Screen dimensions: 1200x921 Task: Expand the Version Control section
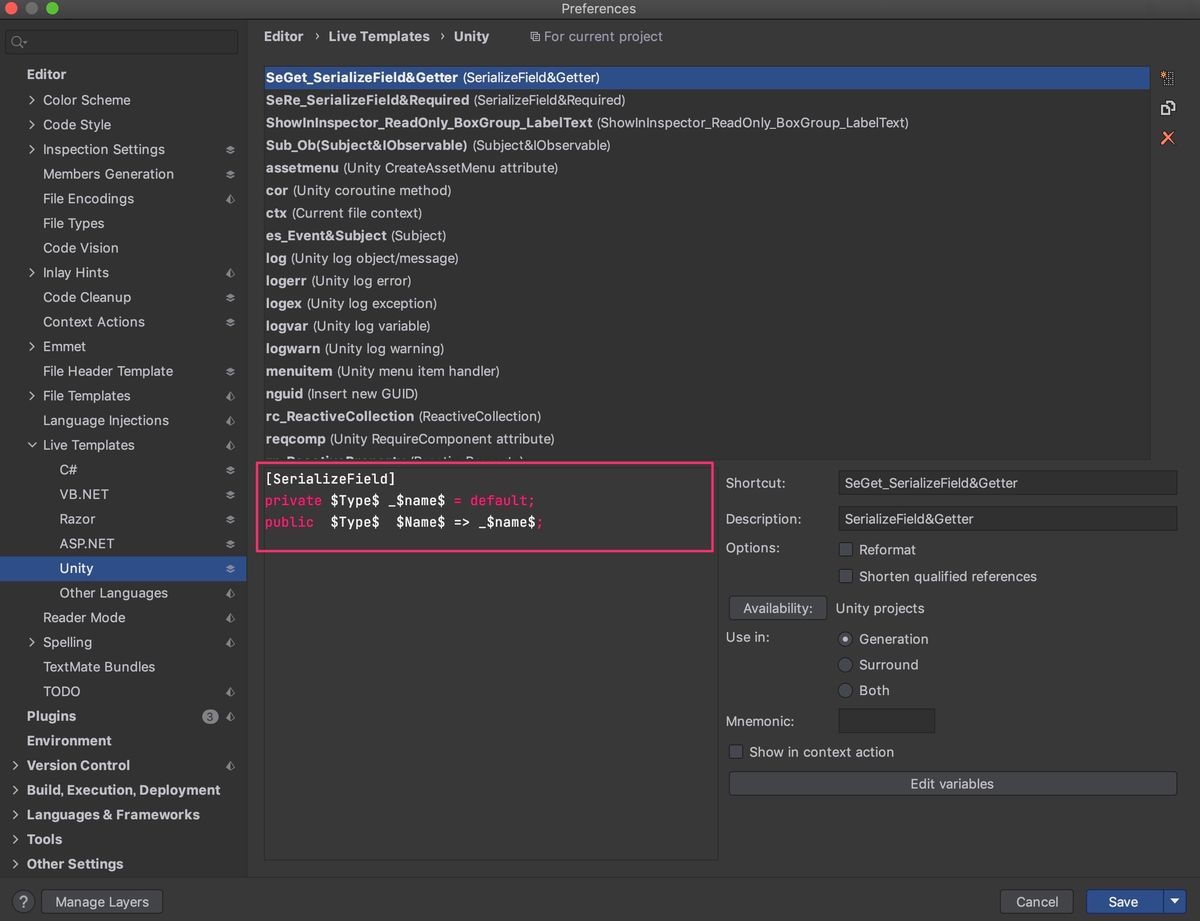pos(15,766)
